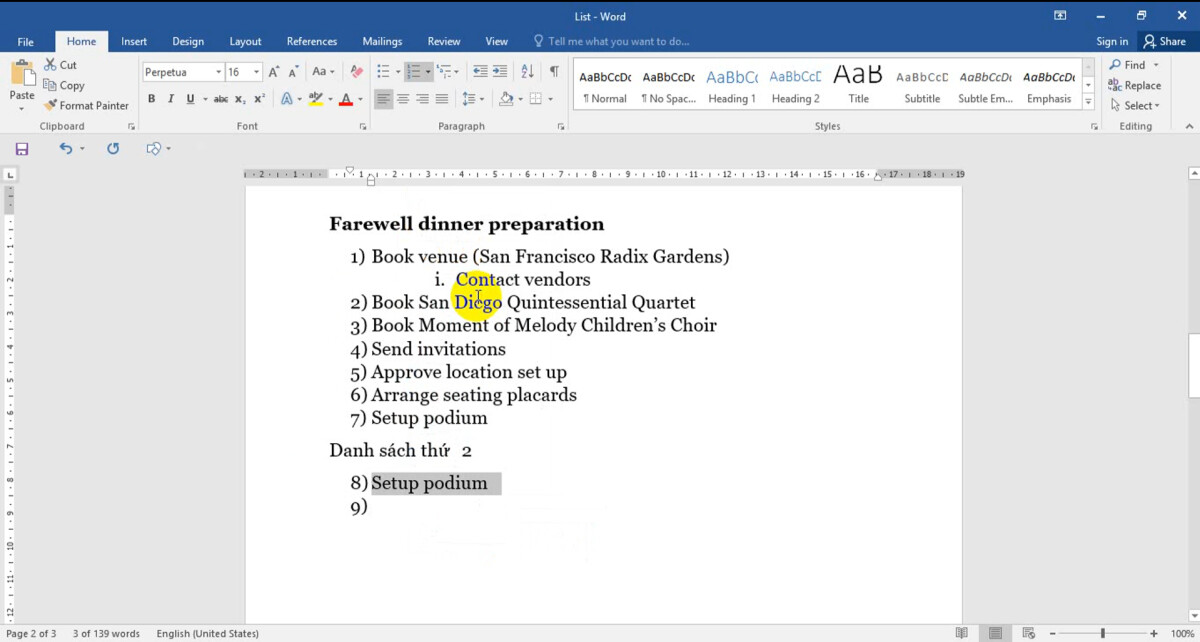Click the Cut scissors command
This screenshot has width=1200, height=642.
60,65
